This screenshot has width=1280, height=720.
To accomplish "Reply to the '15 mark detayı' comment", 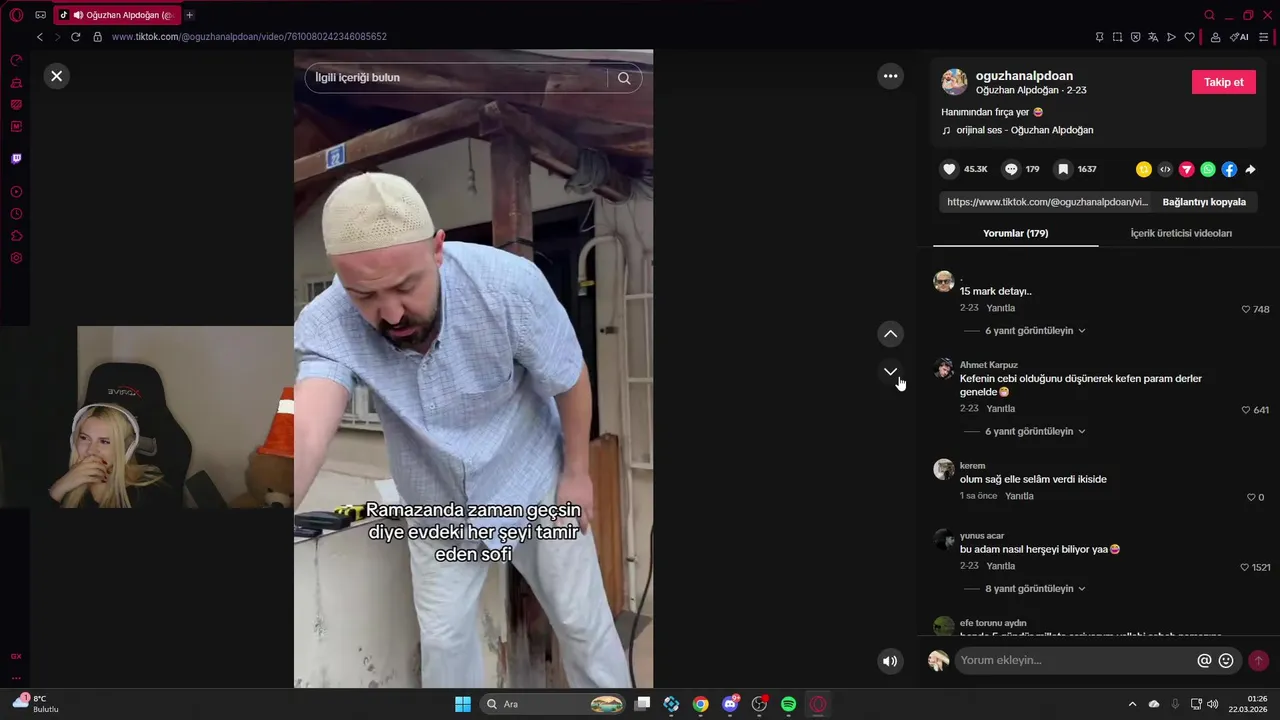I will click(1000, 308).
